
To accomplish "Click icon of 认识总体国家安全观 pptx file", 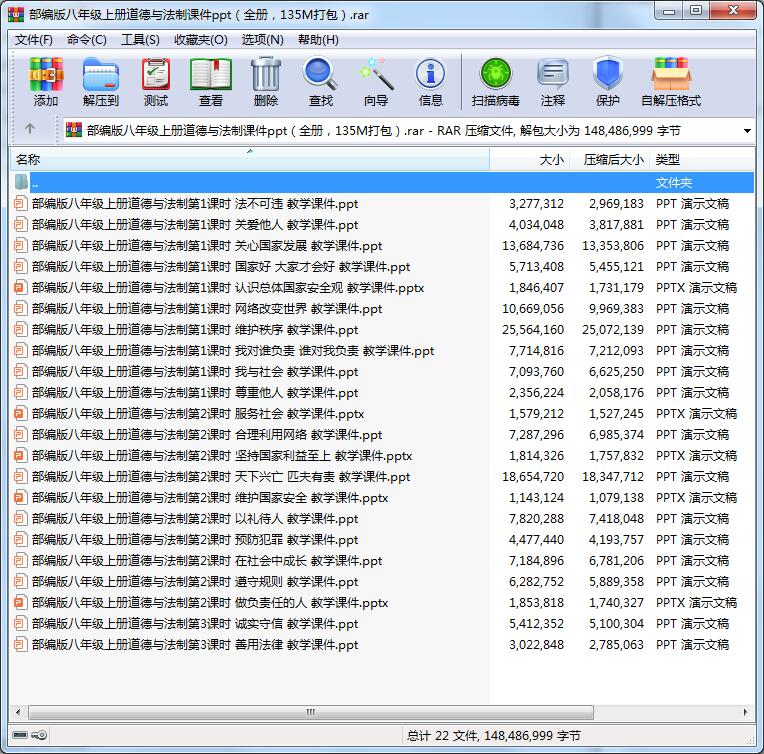I will [19, 288].
